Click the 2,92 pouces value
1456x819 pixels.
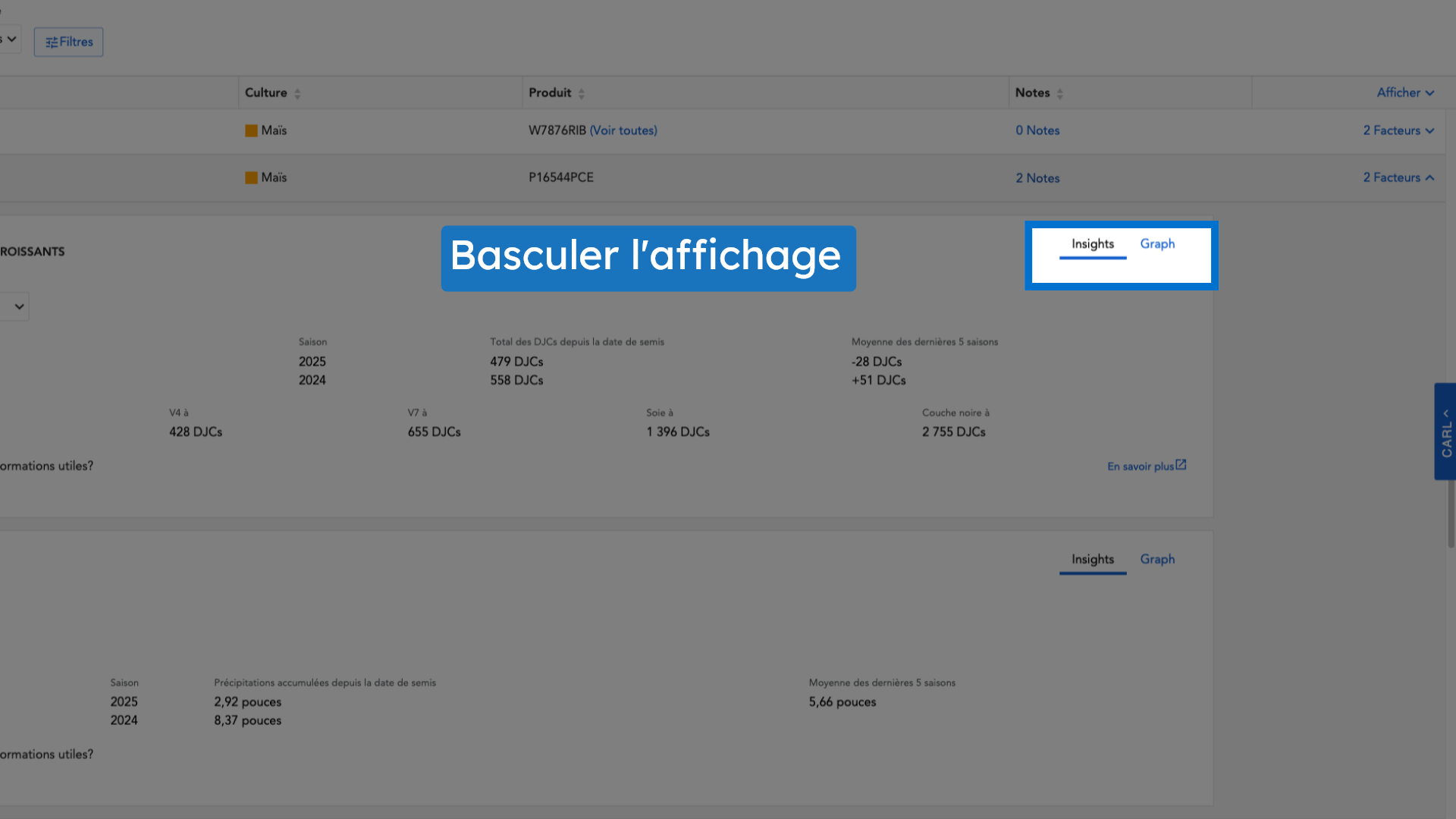point(247,702)
